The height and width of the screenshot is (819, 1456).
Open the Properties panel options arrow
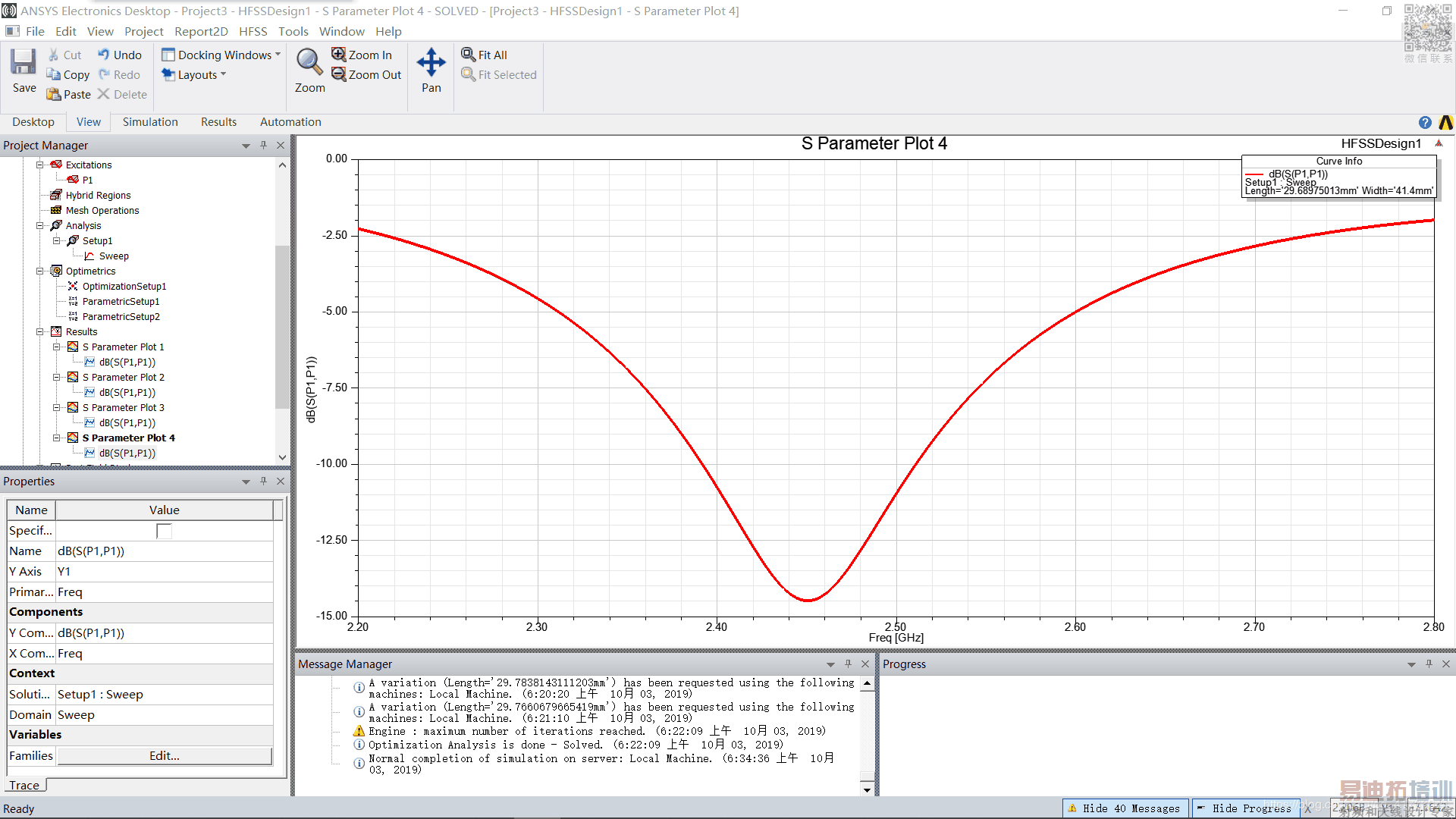pyautogui.click(x=246, y=482)
